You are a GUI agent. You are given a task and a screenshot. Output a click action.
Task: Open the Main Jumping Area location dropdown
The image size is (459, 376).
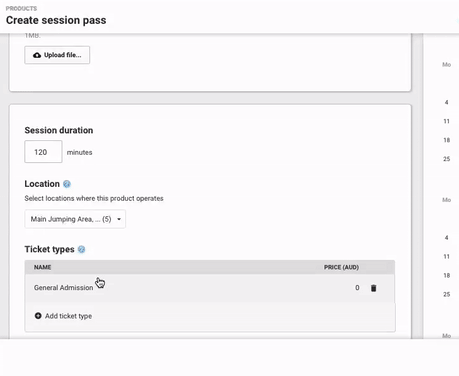point(75,219)
